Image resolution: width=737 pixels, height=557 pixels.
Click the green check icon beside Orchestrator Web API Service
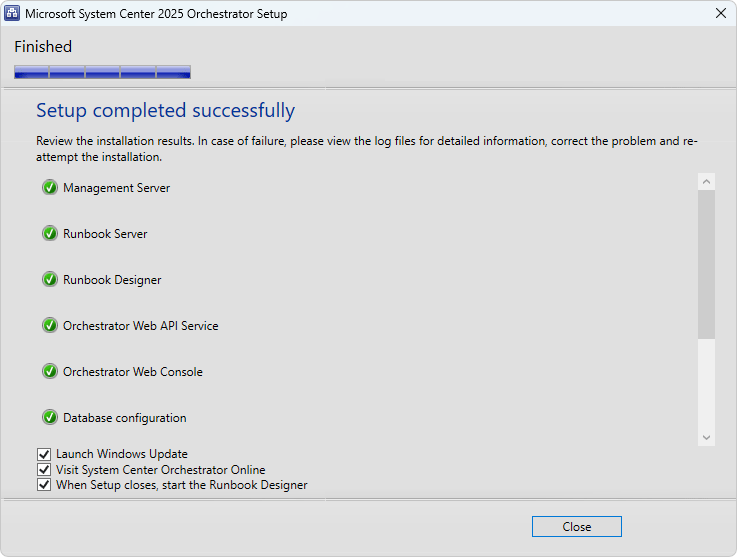50,325
